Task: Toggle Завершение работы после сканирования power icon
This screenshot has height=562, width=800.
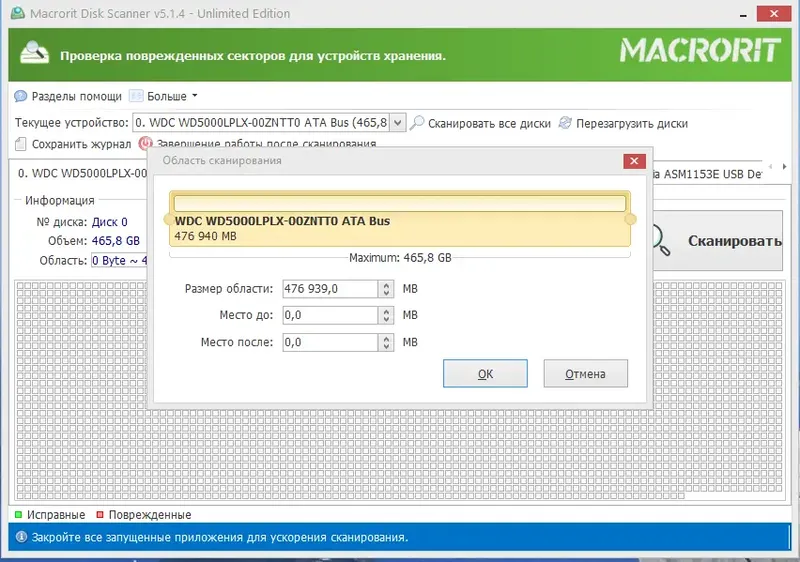Action: click(145, 143)
